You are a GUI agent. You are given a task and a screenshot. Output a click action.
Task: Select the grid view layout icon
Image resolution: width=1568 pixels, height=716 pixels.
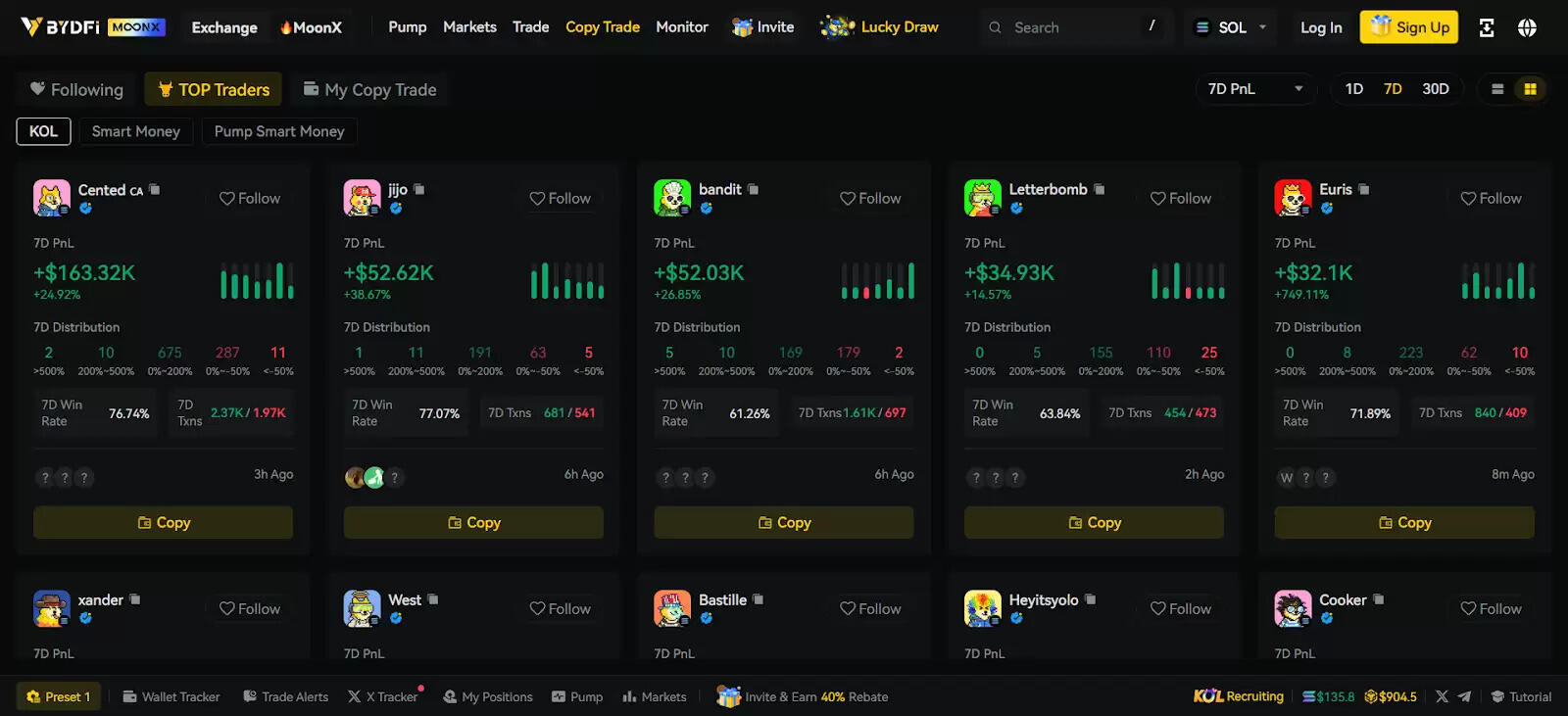(x=1530, y=89)
